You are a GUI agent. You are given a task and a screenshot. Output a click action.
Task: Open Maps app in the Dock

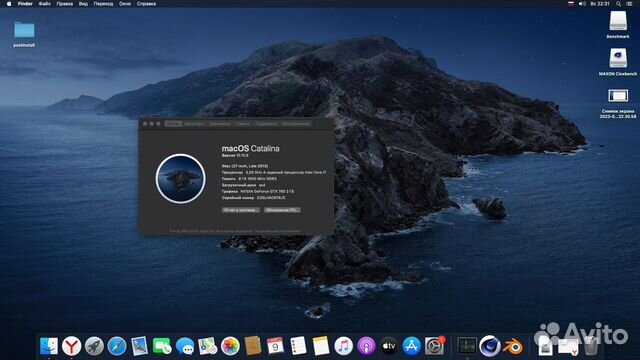(207, 346)
